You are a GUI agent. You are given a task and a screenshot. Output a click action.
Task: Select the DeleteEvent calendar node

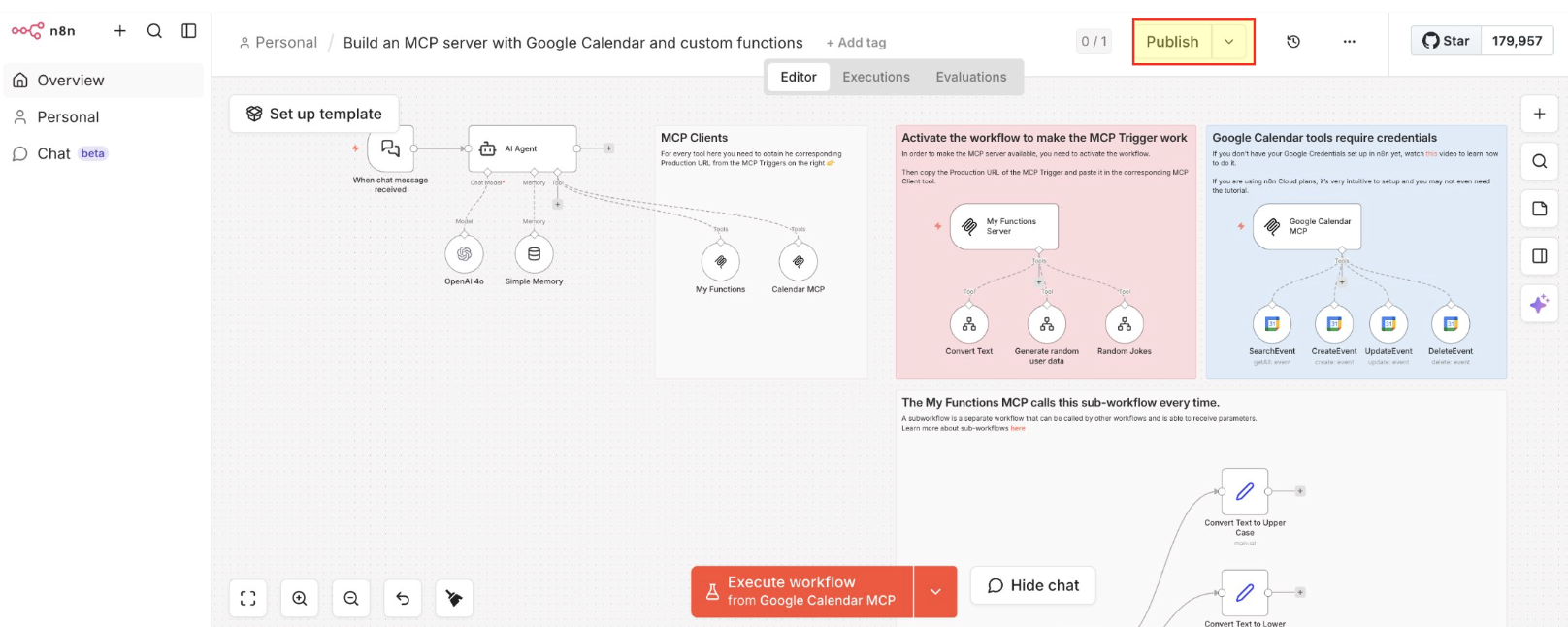[1451, 324]
